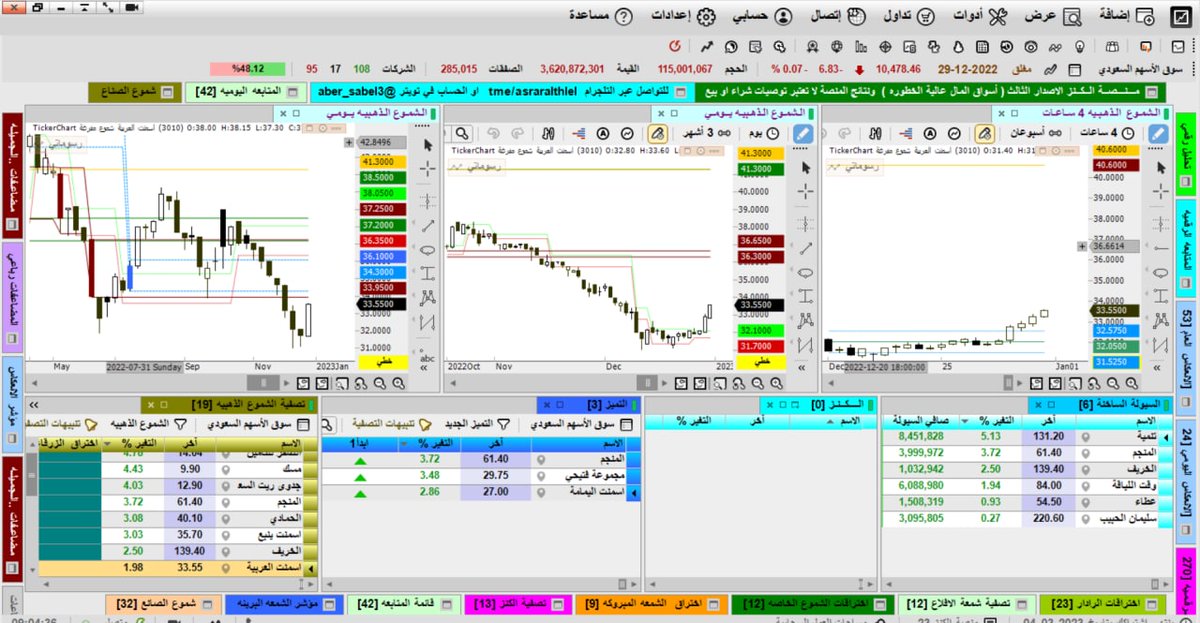Toggle خطي linear scale button in middle chart
This screenshot has height=623, width=1200.
[760, 361]
